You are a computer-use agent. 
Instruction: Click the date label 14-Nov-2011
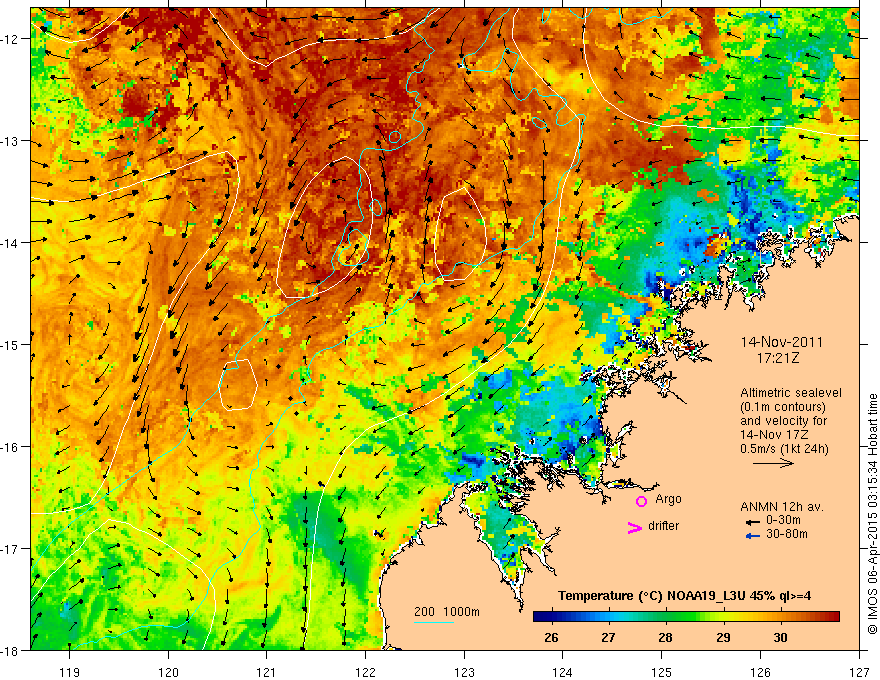pos(781,342)
